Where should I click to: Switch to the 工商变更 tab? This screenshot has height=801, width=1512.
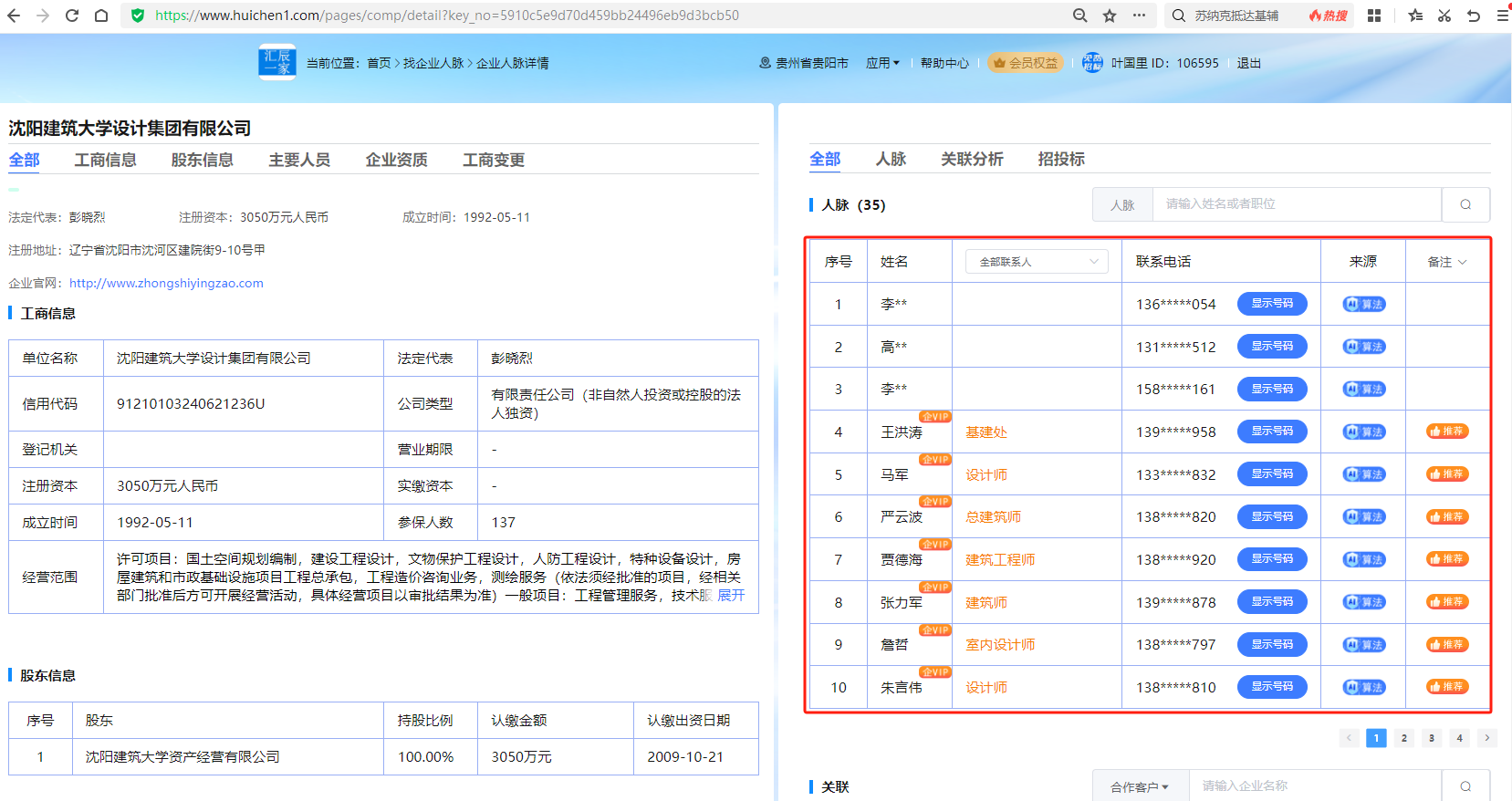pos(494,160)
